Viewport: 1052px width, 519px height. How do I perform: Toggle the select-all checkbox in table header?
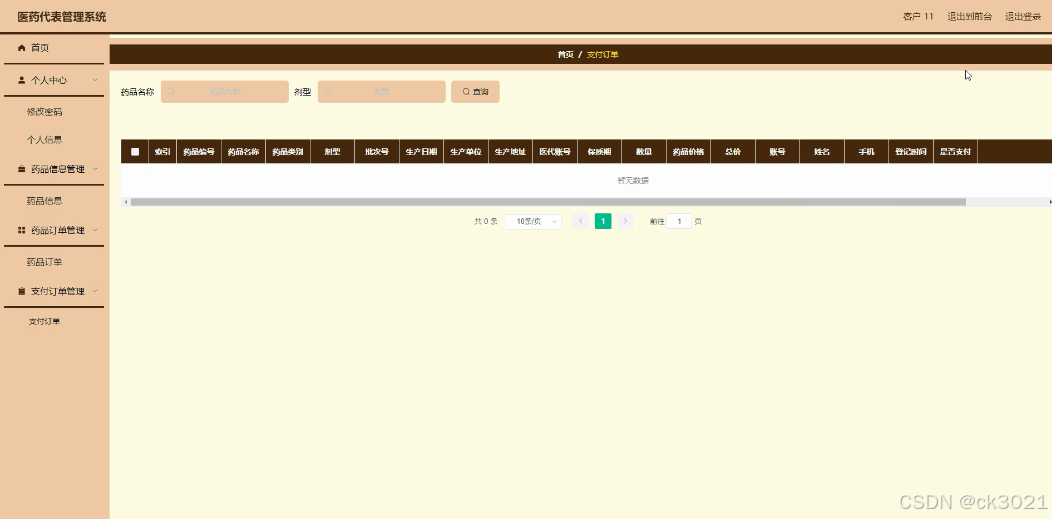pos(135,152)
